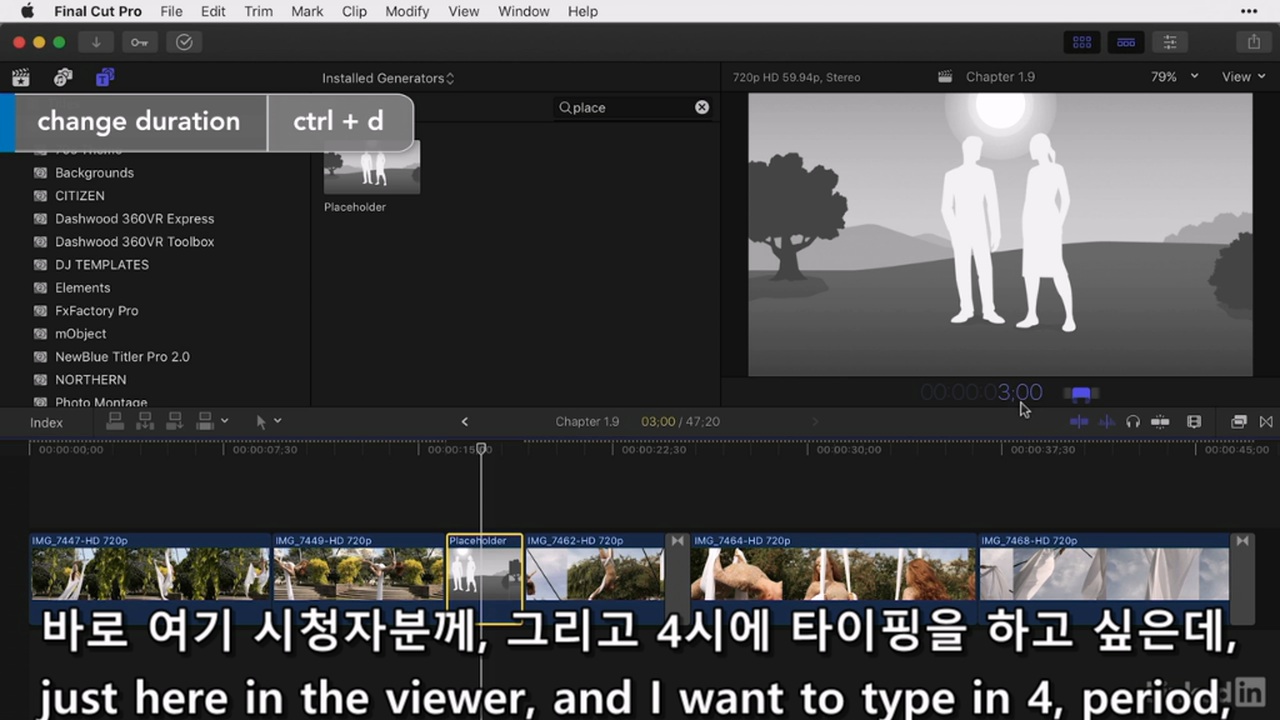This screenshot has height=720, width=1280.
Task: Open the Modify menu
Action: [407, 12]
